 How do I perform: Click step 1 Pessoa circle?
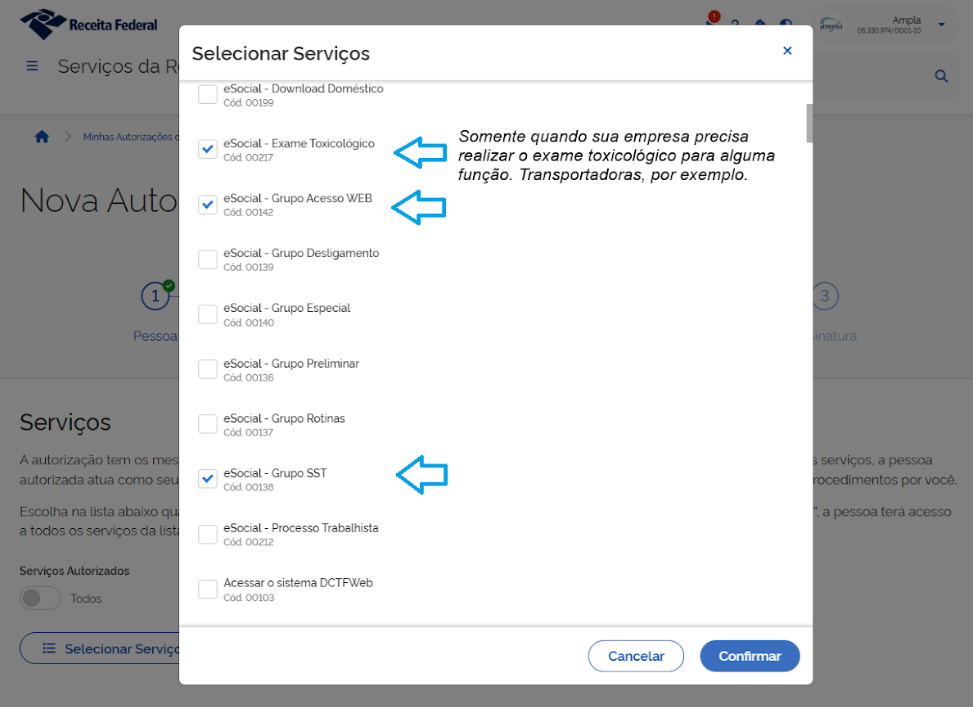(155, 296)
